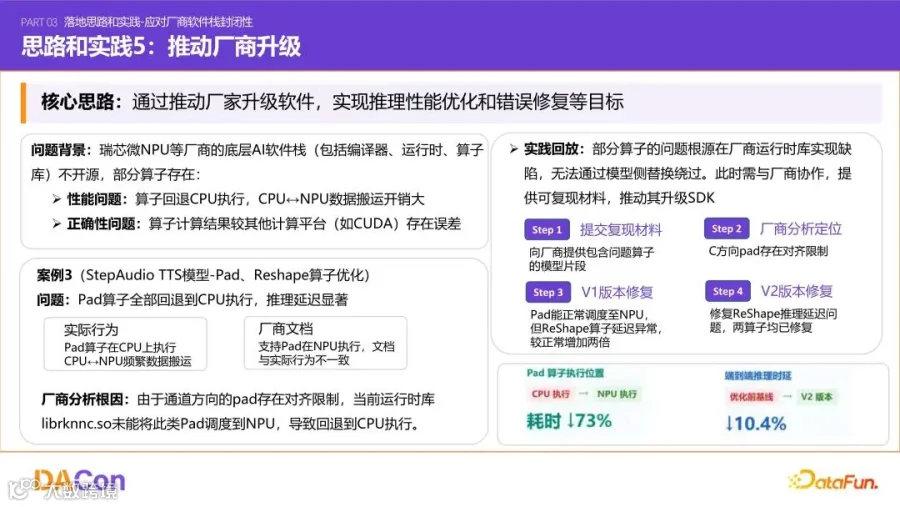Click the text C方向pad存在对齐限制
The image size is (900, 507).
(768, 251)
